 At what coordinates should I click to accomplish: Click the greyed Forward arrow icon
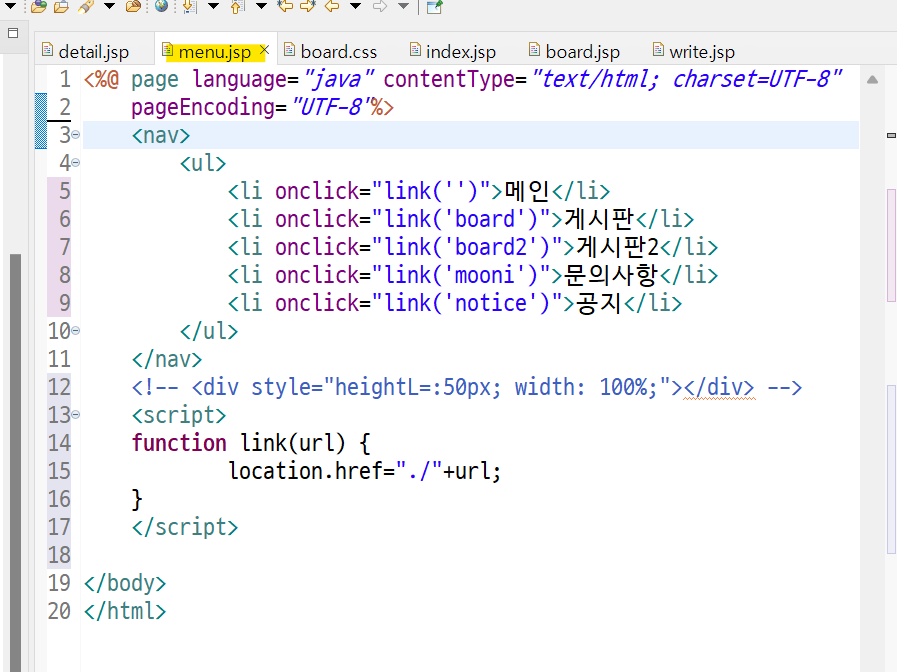[379, 6]
